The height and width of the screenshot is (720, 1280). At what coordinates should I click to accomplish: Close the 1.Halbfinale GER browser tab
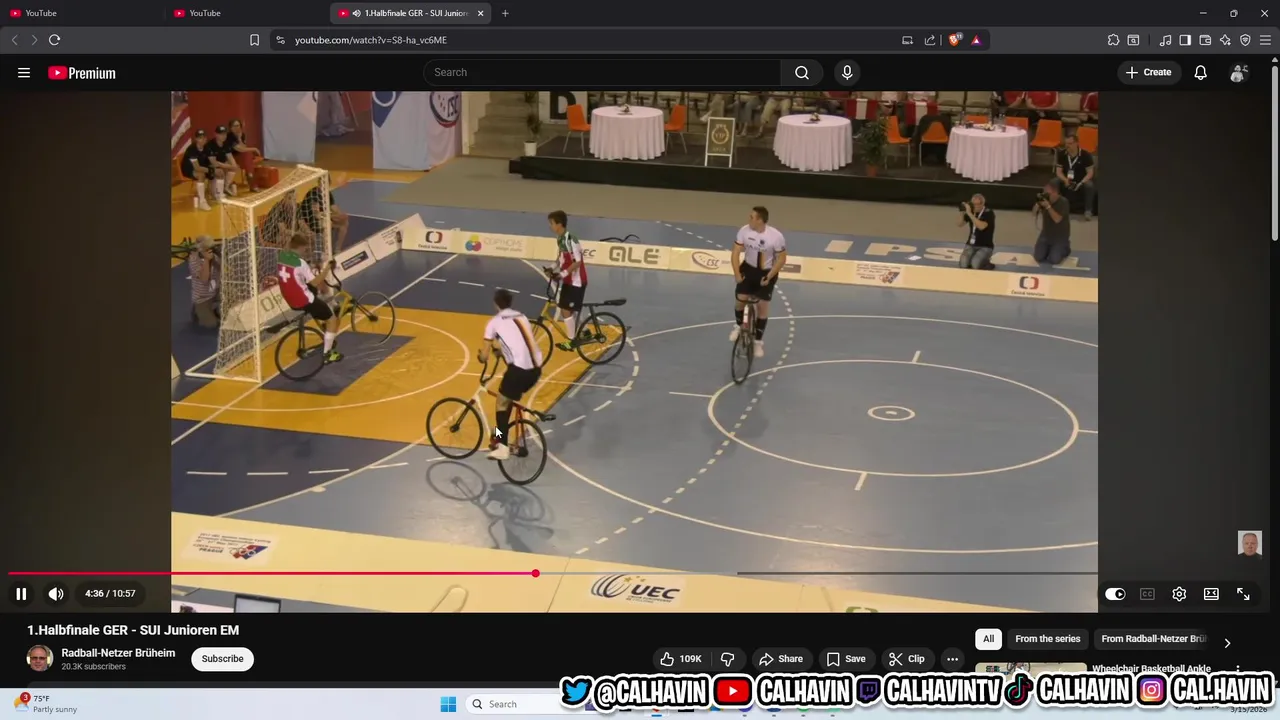tap(480, 13)
